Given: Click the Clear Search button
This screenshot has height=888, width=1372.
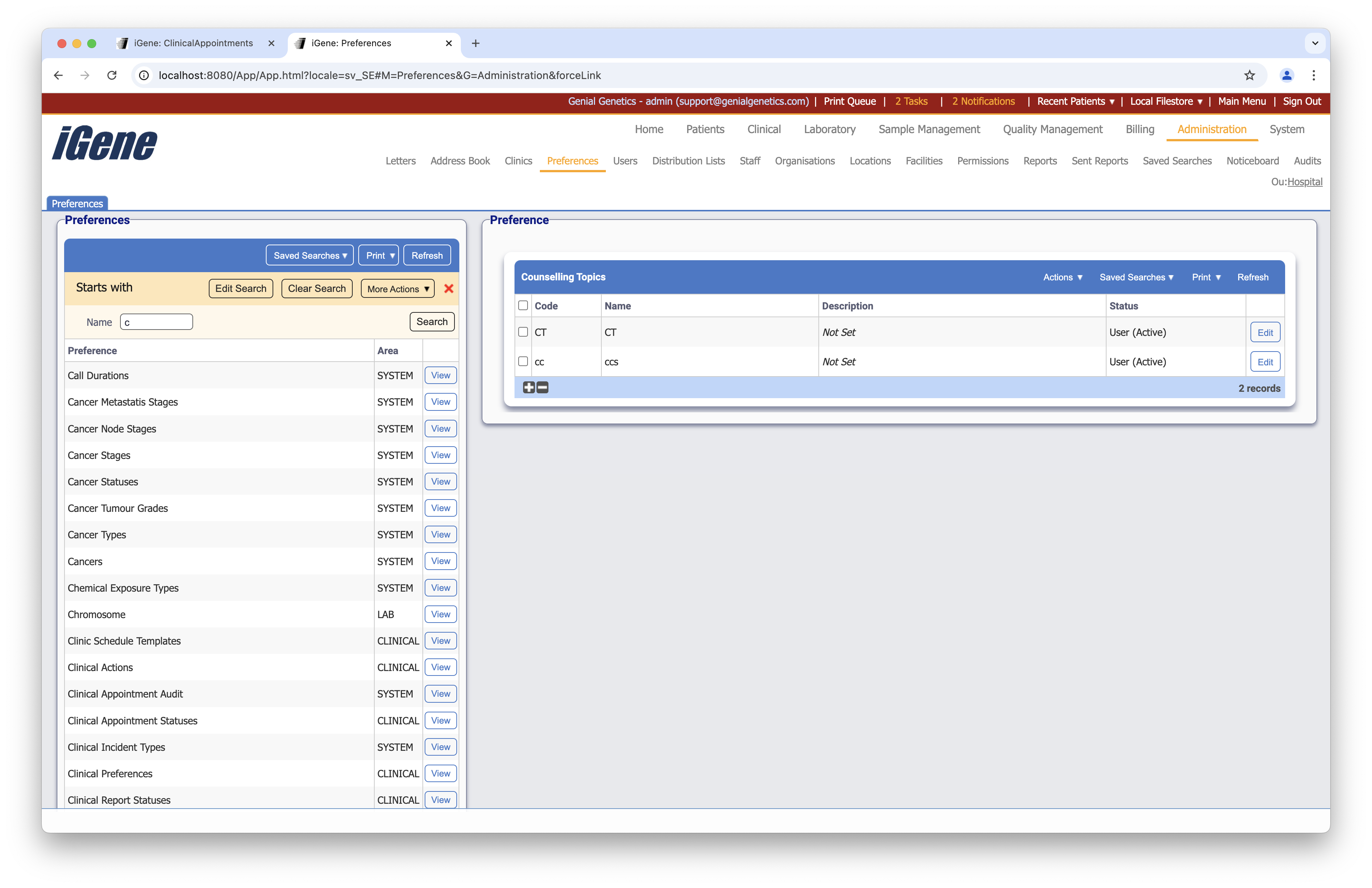Looking at the screenshot, I should point(317,289).
